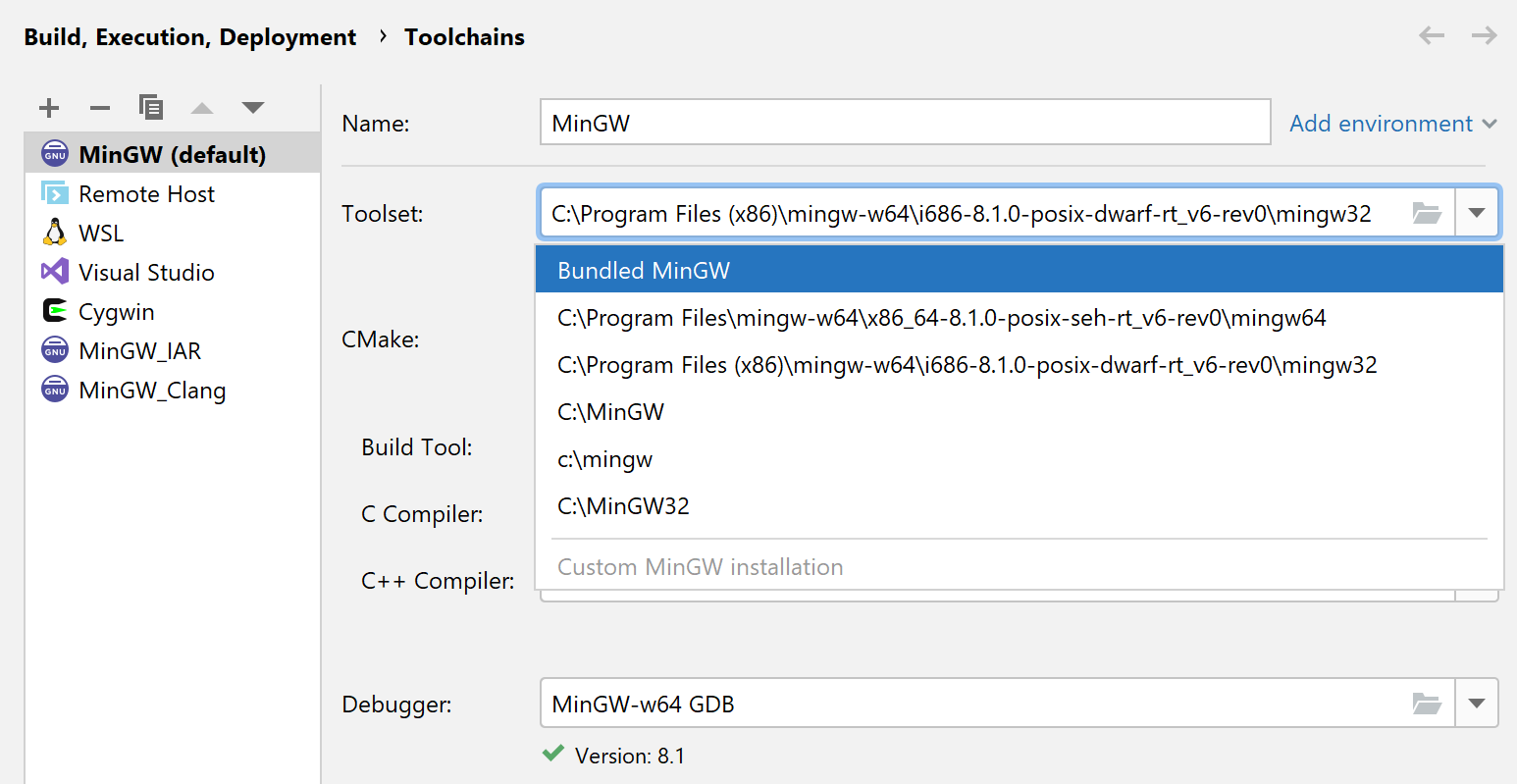The image size is (1517, 784).
Task: Expand the Debugger dropdown arrow
Action: [1477, 704]
